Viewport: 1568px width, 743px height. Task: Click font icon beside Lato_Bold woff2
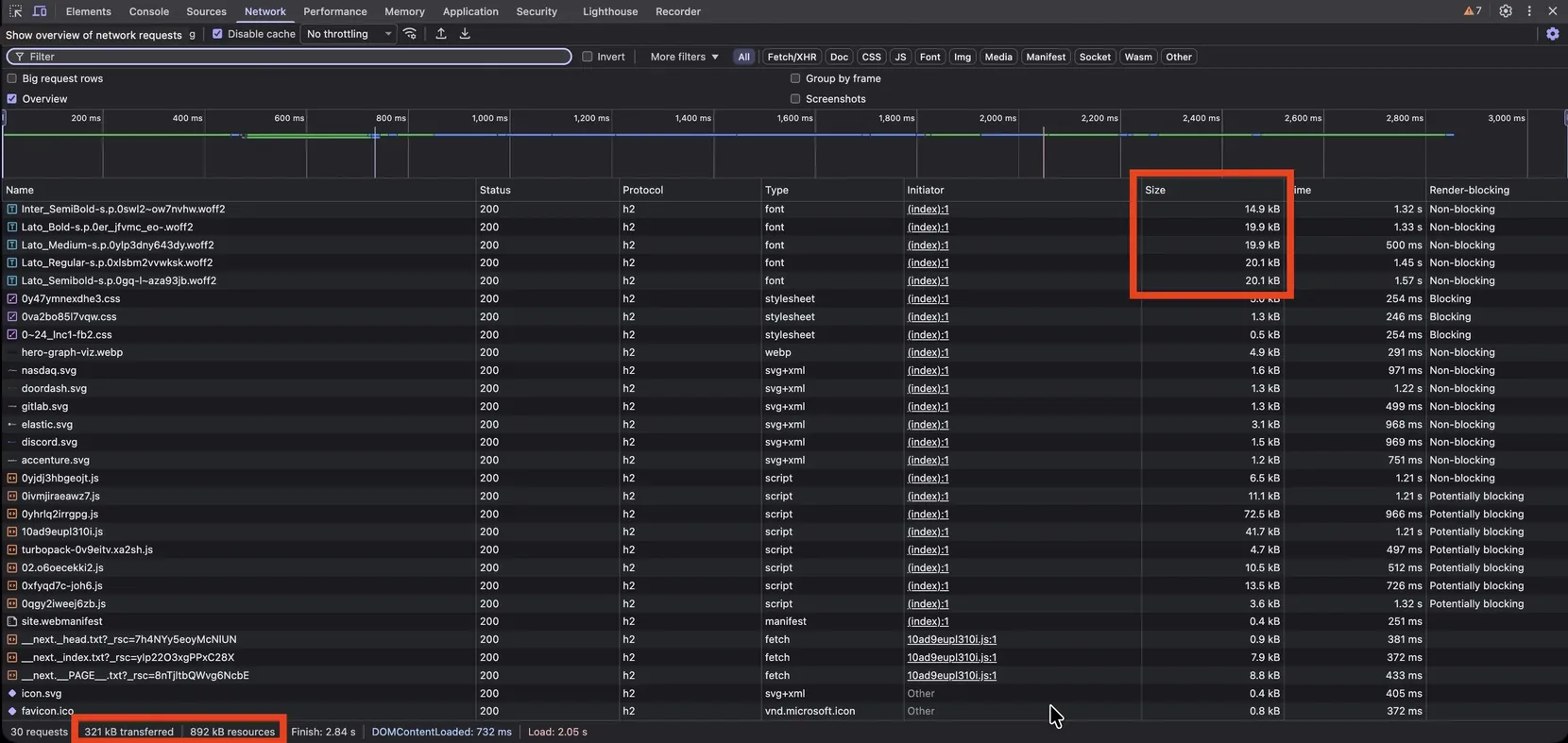(x=12, y=228)
